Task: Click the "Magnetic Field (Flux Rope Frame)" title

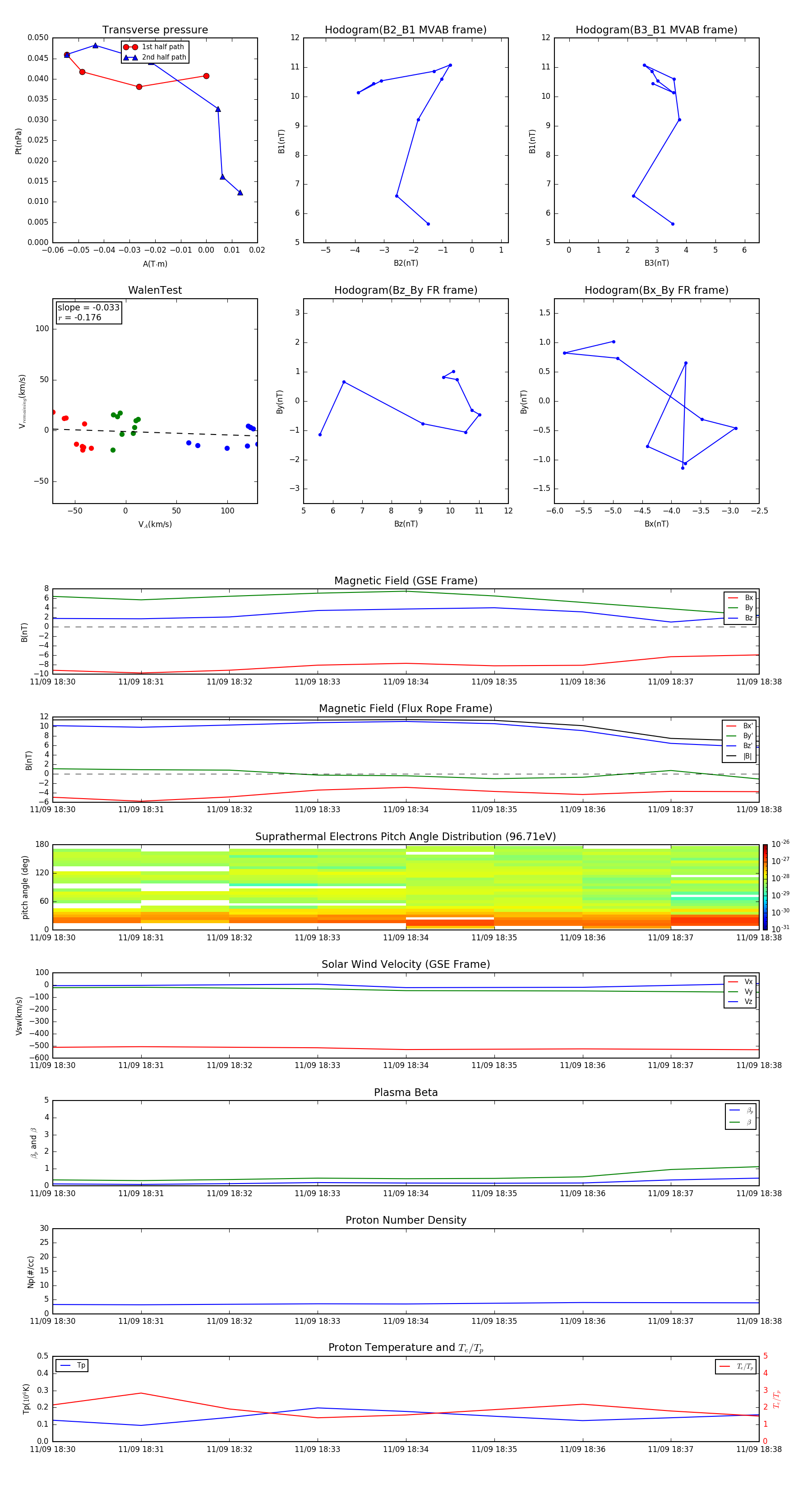Action: tap(406, 709)
